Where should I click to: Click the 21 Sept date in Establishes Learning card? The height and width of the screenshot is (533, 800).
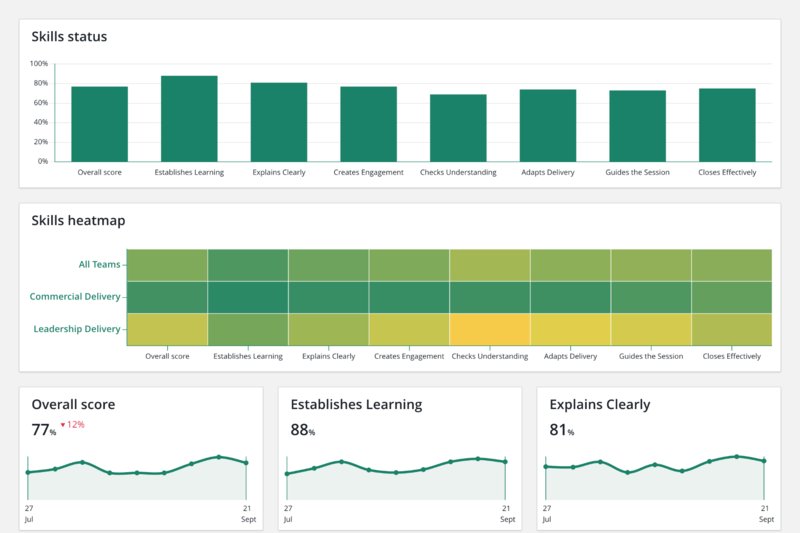click(x=508, y=514)
